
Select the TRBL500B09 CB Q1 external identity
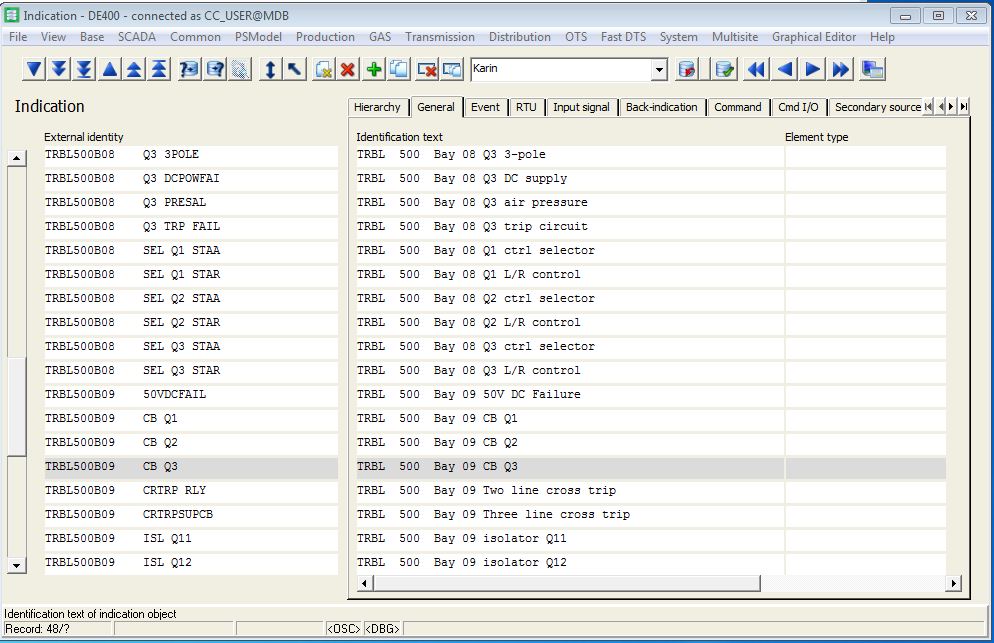click(x=191, y=419)
